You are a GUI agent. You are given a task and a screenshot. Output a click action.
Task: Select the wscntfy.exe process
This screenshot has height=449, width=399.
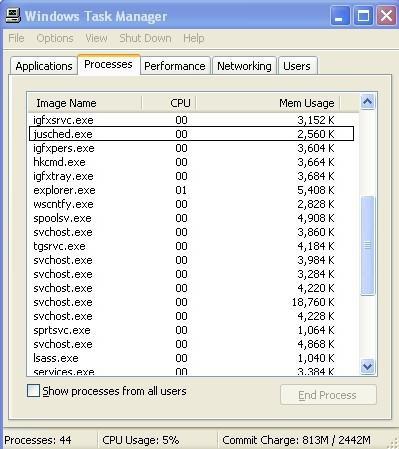pos(192,204)
